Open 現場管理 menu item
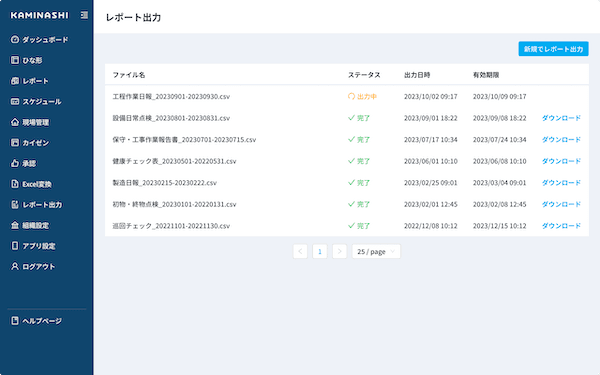 [36, 122]
